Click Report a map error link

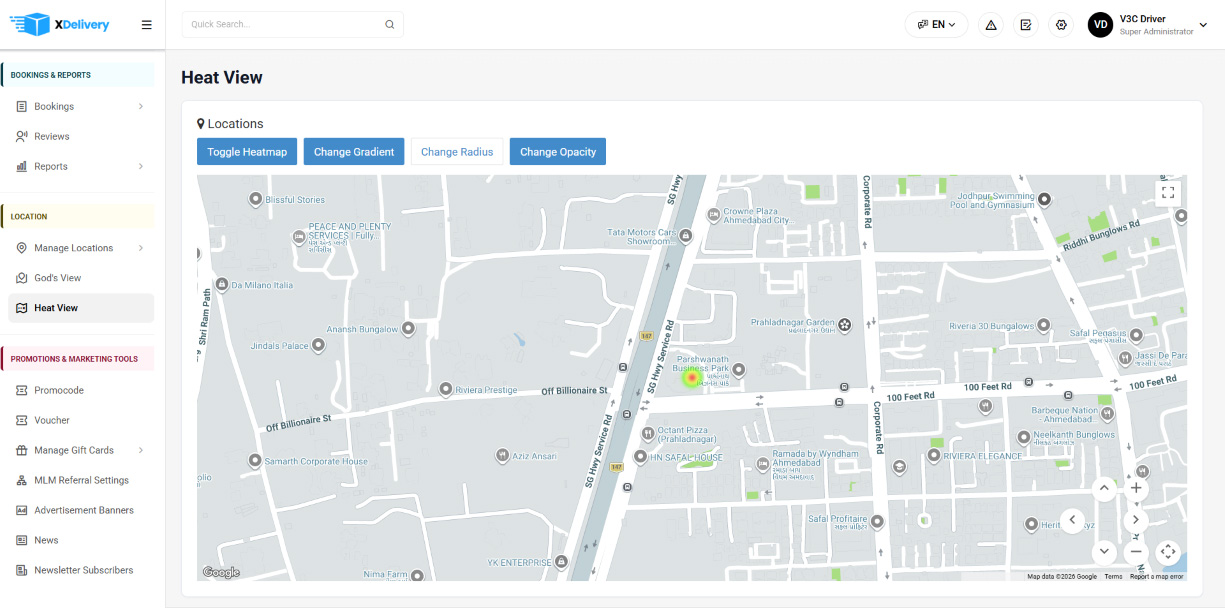pyautogui.click(x=1157, y=576)
